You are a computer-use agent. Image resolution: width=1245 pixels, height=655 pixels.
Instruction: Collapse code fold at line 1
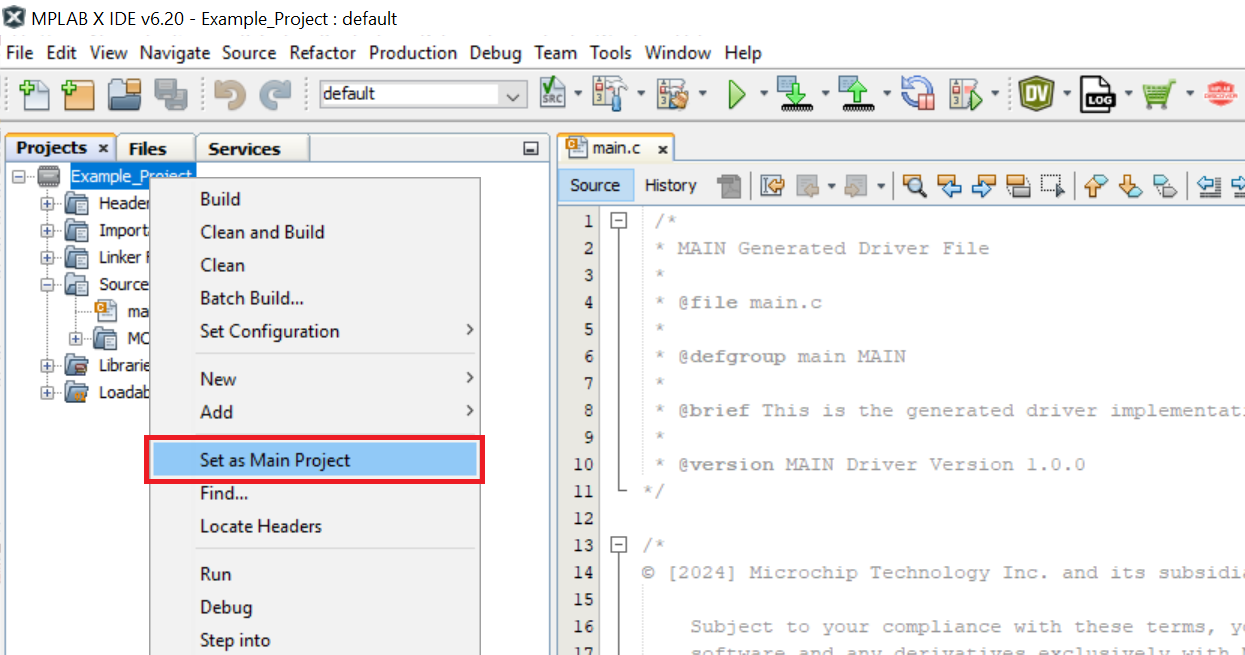619,221
